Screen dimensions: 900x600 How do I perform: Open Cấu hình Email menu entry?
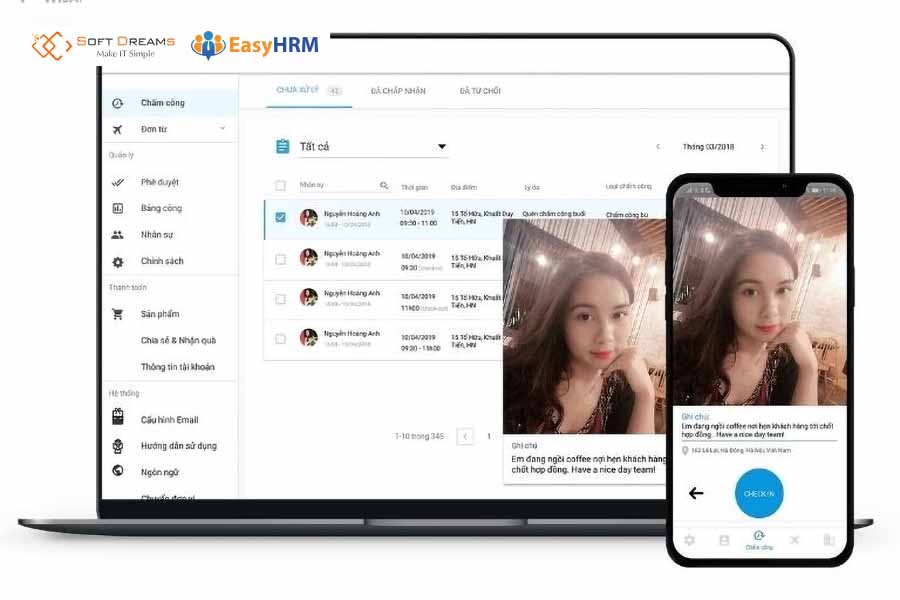click(x=169, y=420)
